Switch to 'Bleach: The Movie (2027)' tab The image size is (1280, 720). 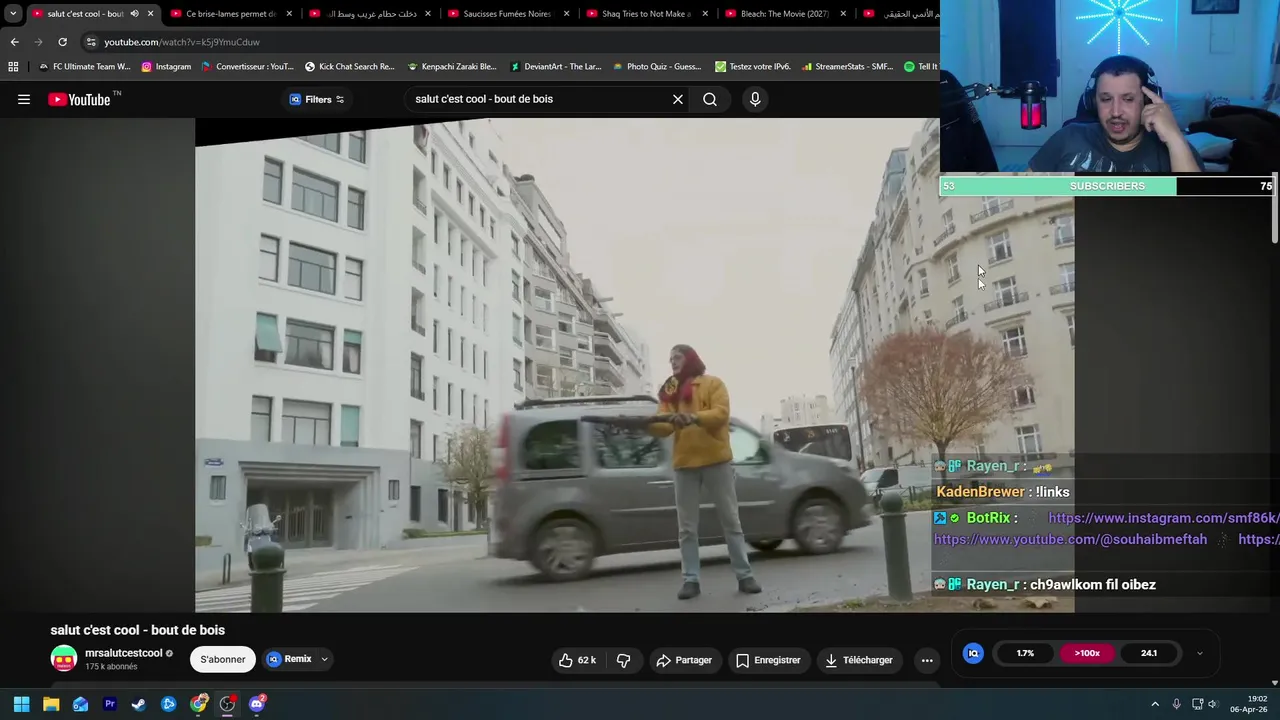pyautogui.click(x=784, y=14)
